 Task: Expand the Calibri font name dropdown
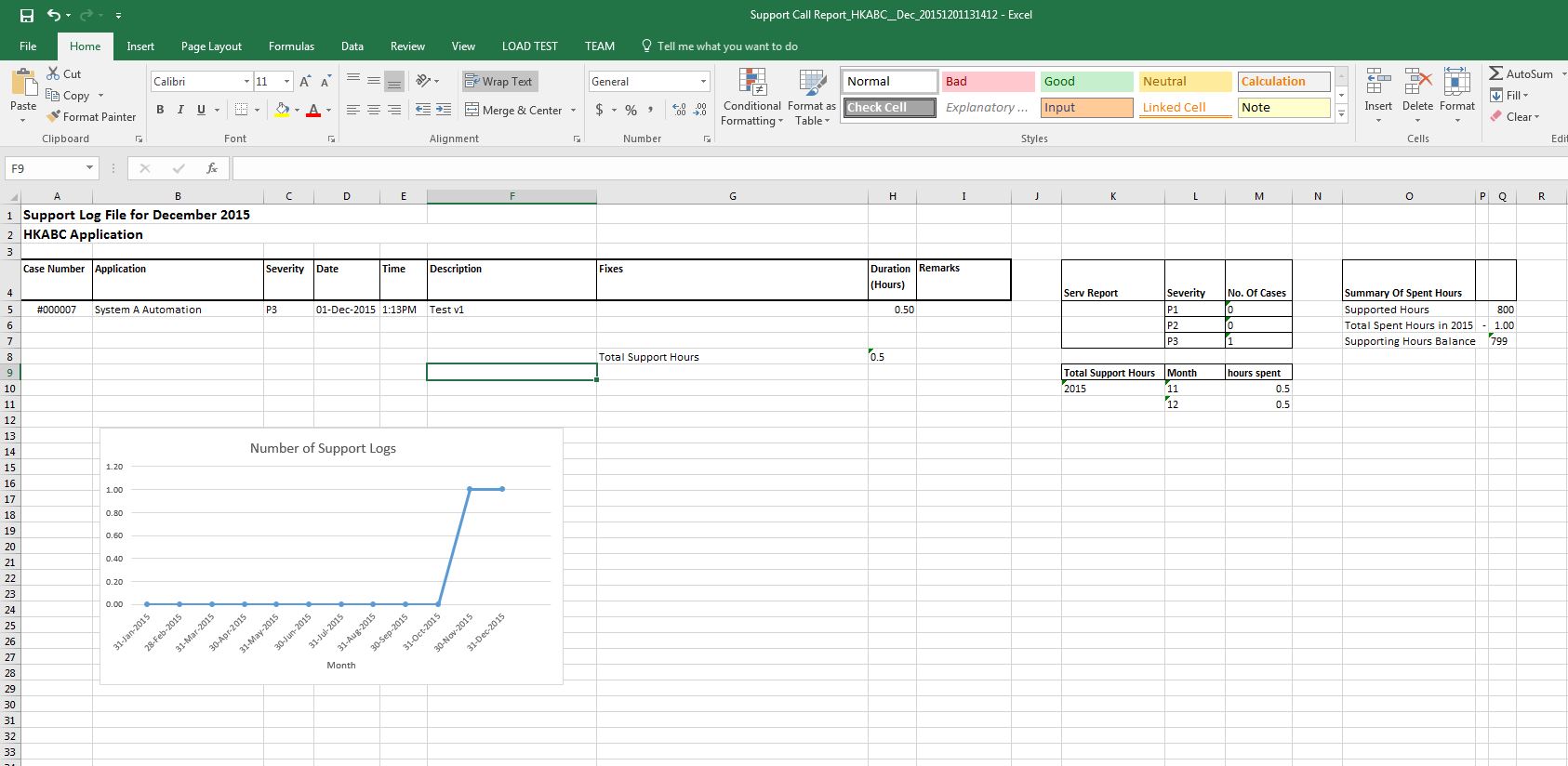246,82
